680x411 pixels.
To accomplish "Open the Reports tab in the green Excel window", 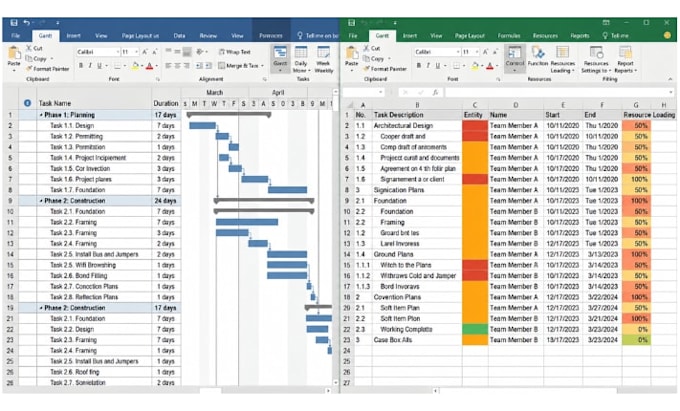I will (580, 36).
